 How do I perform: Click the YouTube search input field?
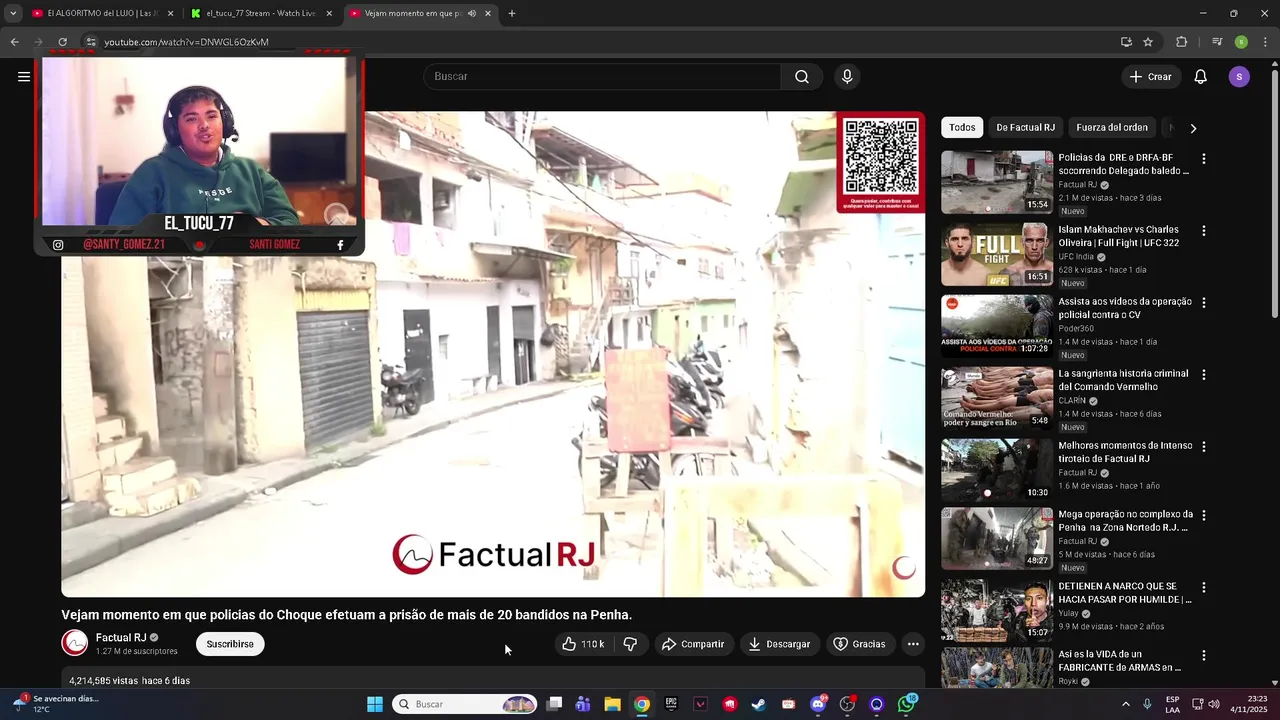pyautogui.click(x=602, y=76)
